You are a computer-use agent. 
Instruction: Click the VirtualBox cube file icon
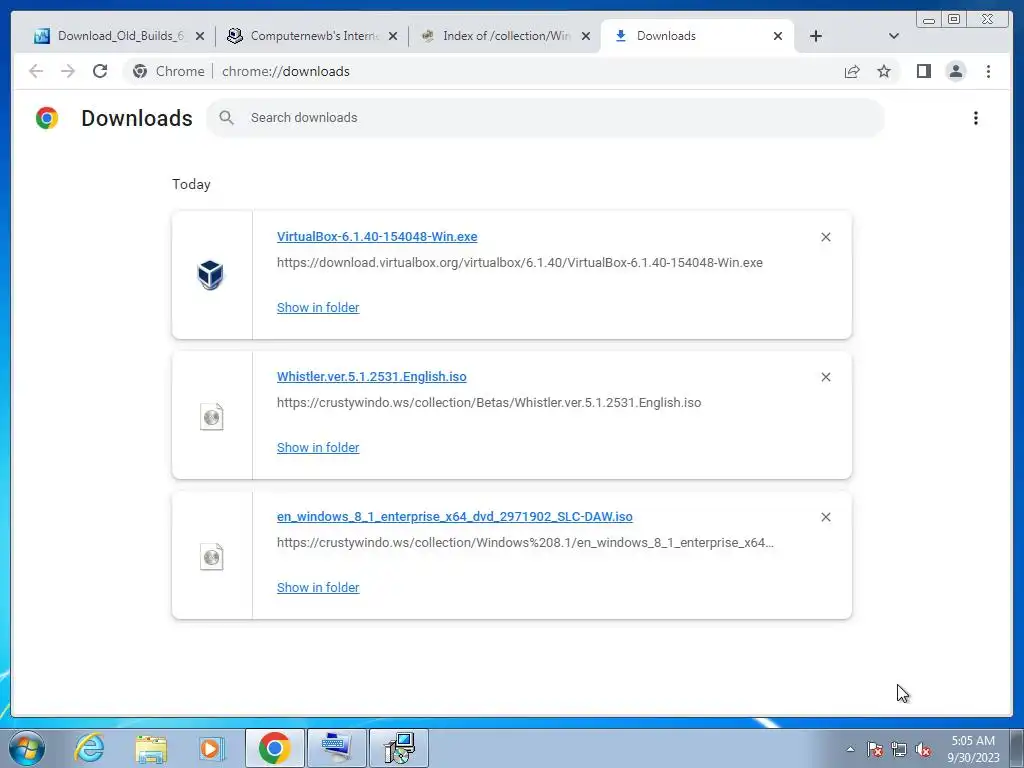click(x=211, y=275)
